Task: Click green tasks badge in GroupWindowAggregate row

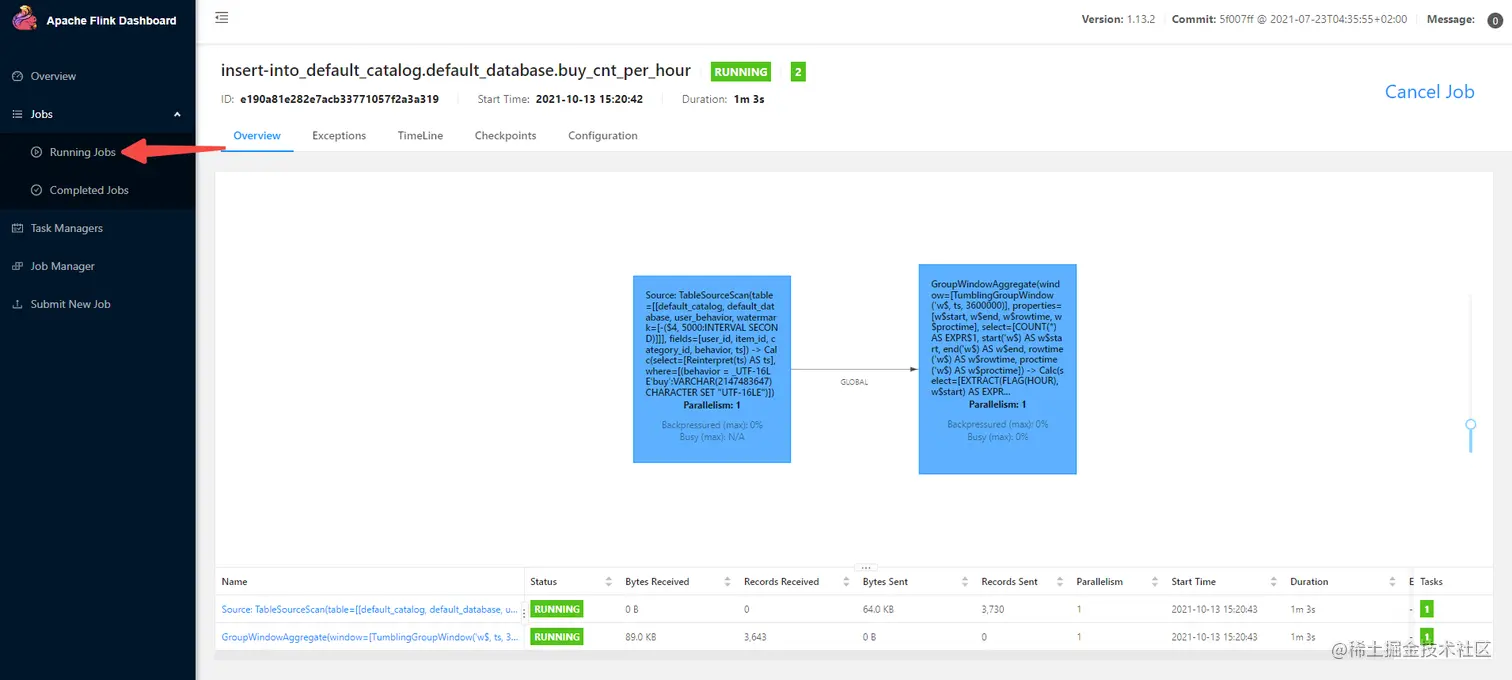Action: (x=1427, y=637)
